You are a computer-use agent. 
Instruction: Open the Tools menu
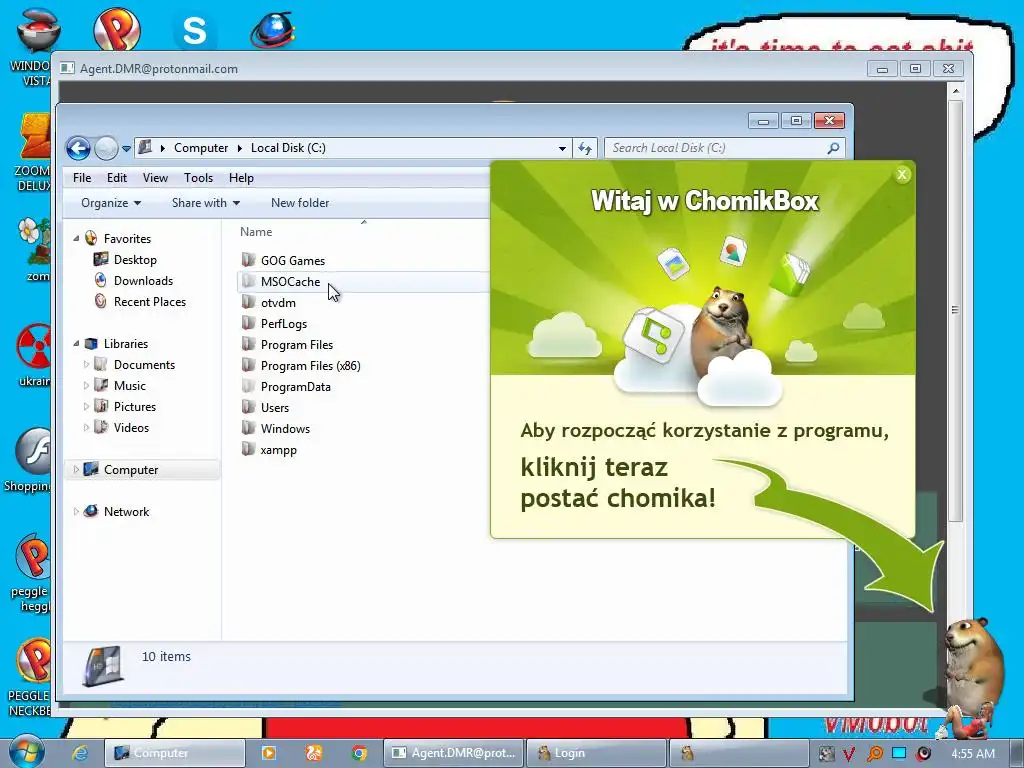[x=199, y=178]
